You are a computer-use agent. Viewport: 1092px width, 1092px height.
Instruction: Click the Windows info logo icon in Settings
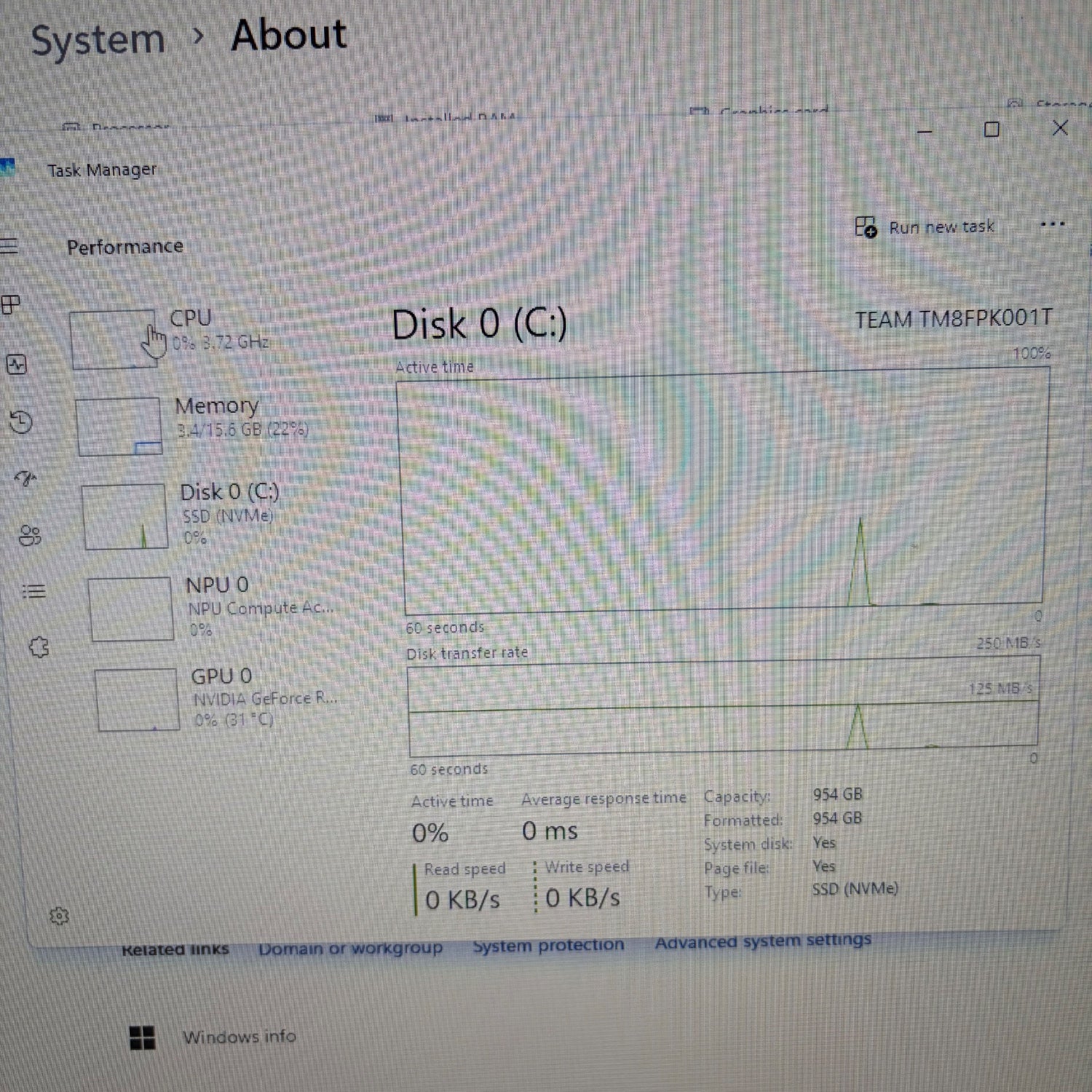pos(142,1038)
